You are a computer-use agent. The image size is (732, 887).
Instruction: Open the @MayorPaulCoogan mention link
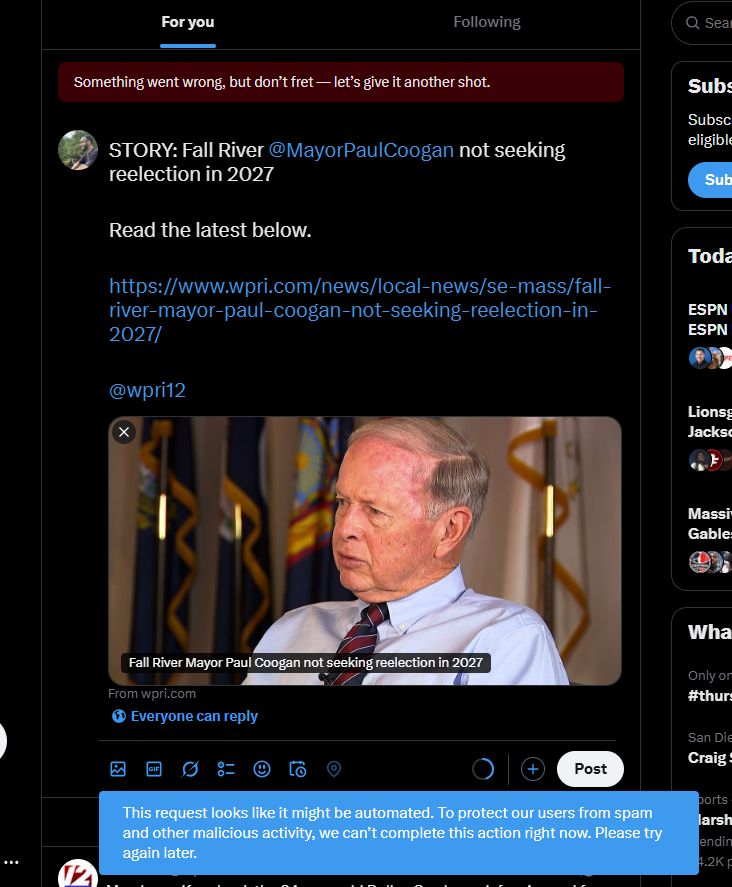361,150
